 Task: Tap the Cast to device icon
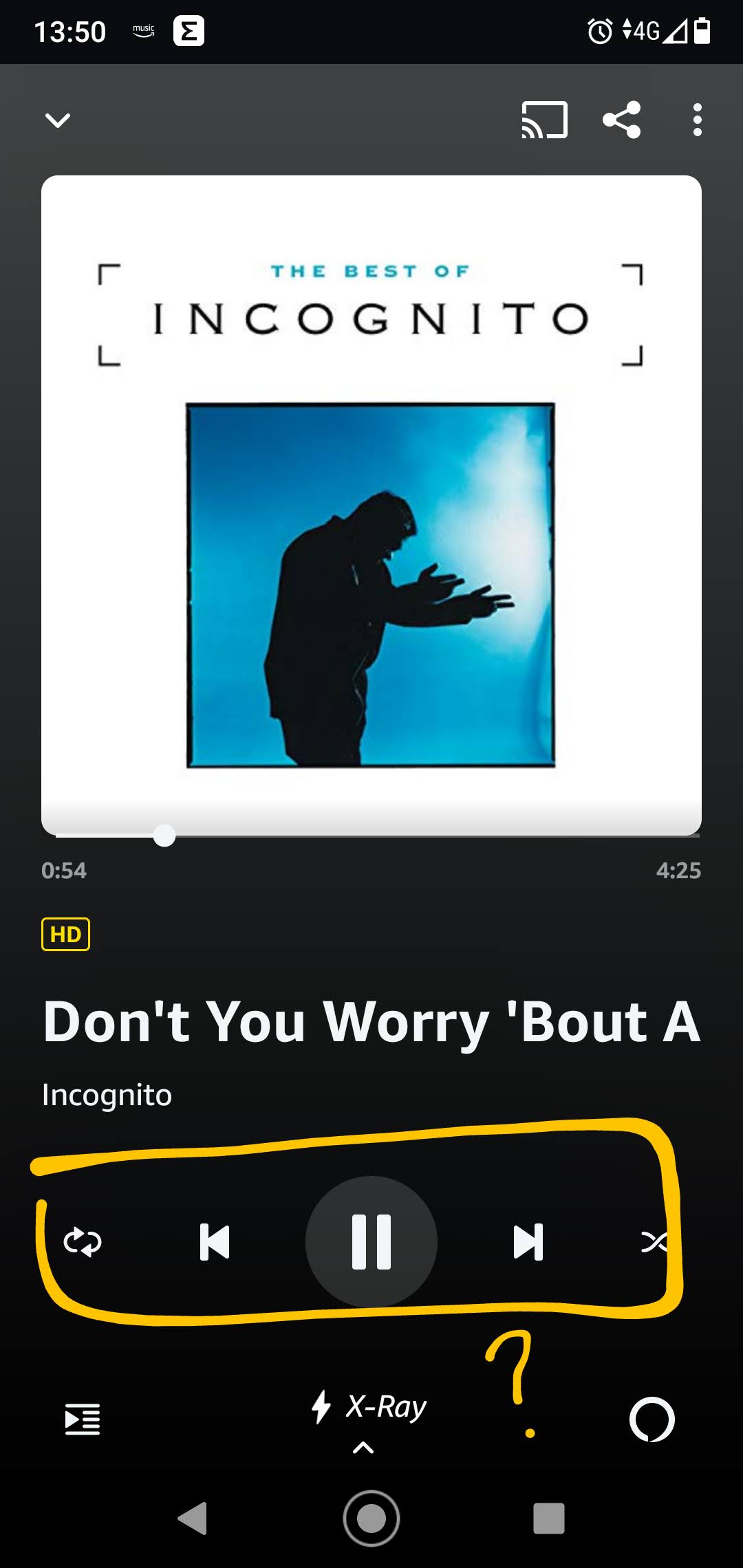[544, 120]
